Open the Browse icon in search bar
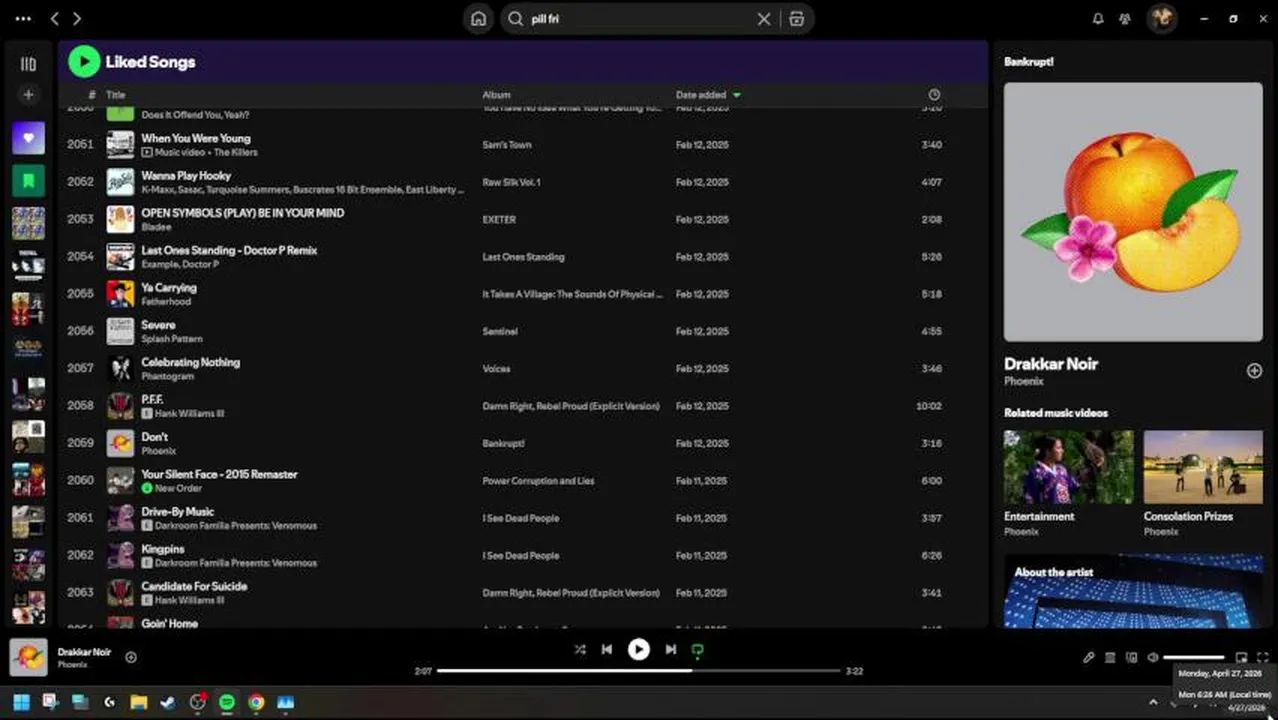 [x=796, y=19]
